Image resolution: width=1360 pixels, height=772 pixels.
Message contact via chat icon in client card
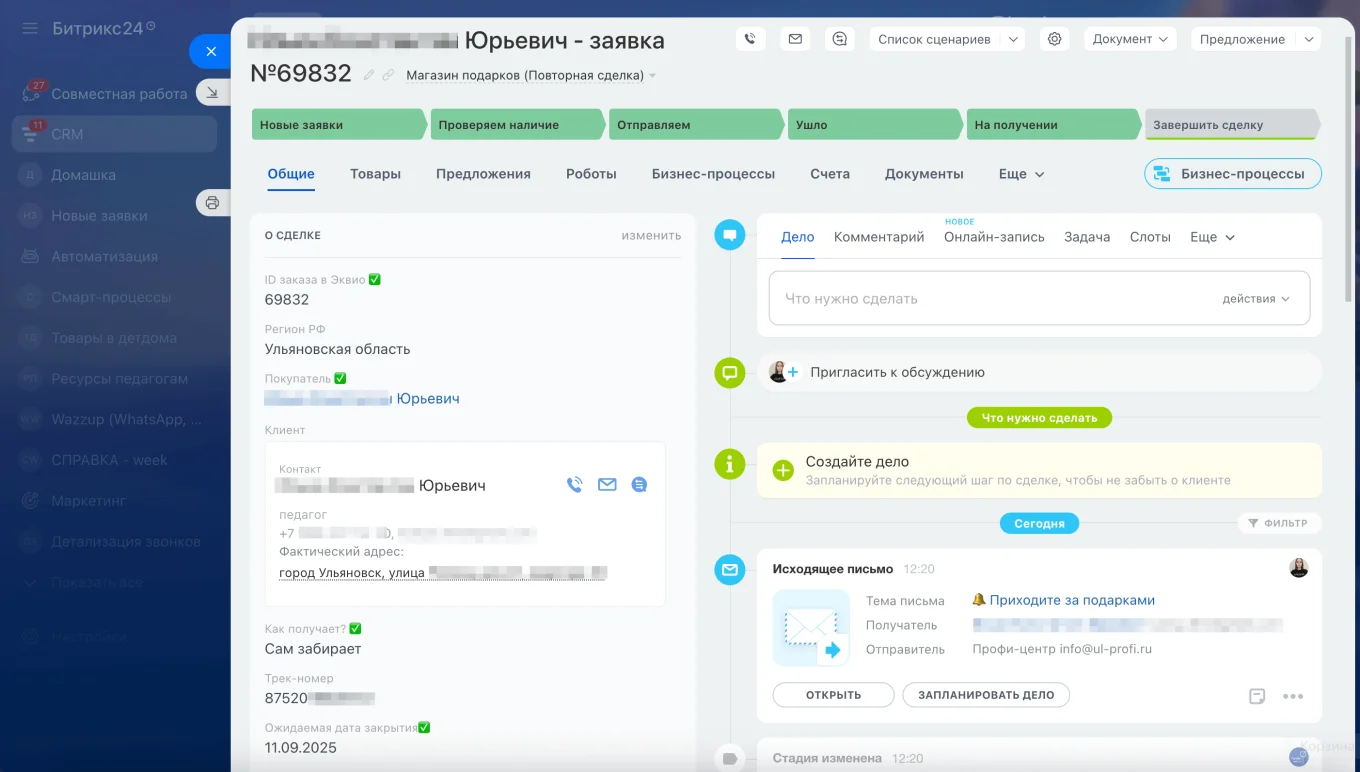coord(639,485)
